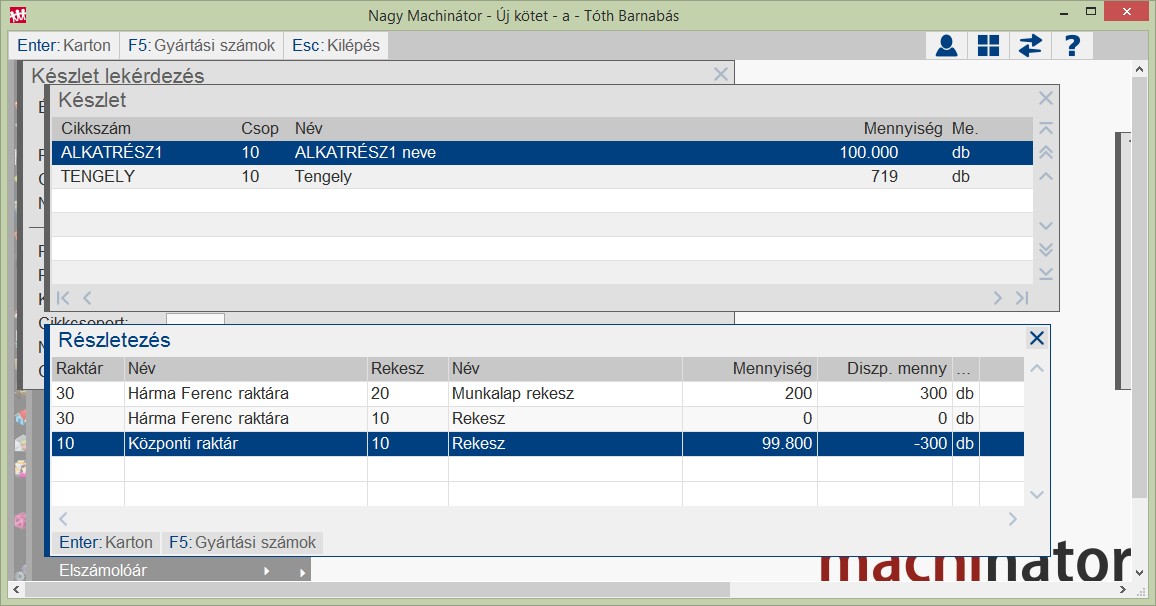Go to last column in Készlet pager
The image size is (1156, 606).
[1022, 298]
